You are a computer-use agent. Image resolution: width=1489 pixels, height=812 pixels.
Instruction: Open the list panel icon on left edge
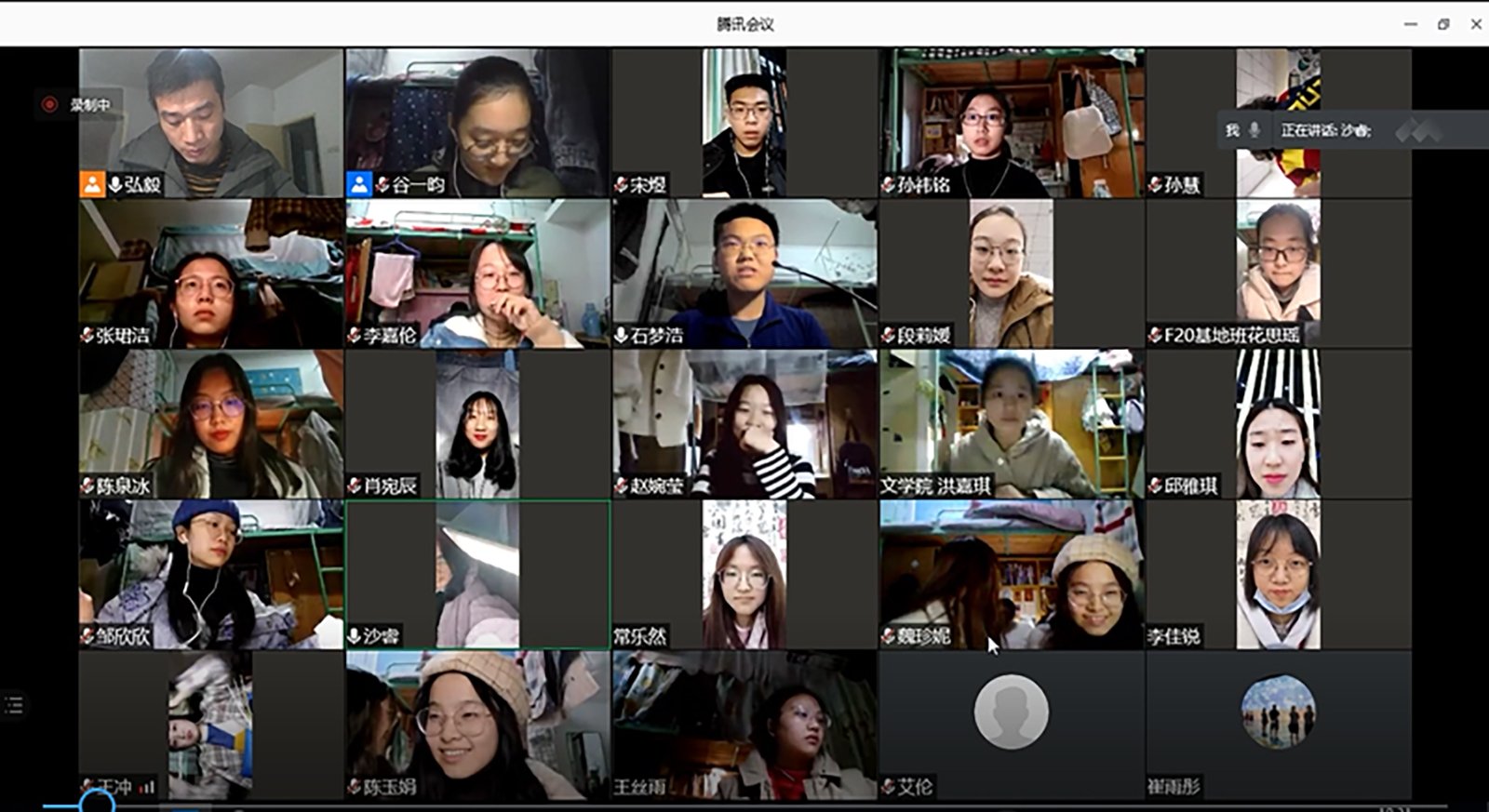pyautogui.click(x=14, y=705)
